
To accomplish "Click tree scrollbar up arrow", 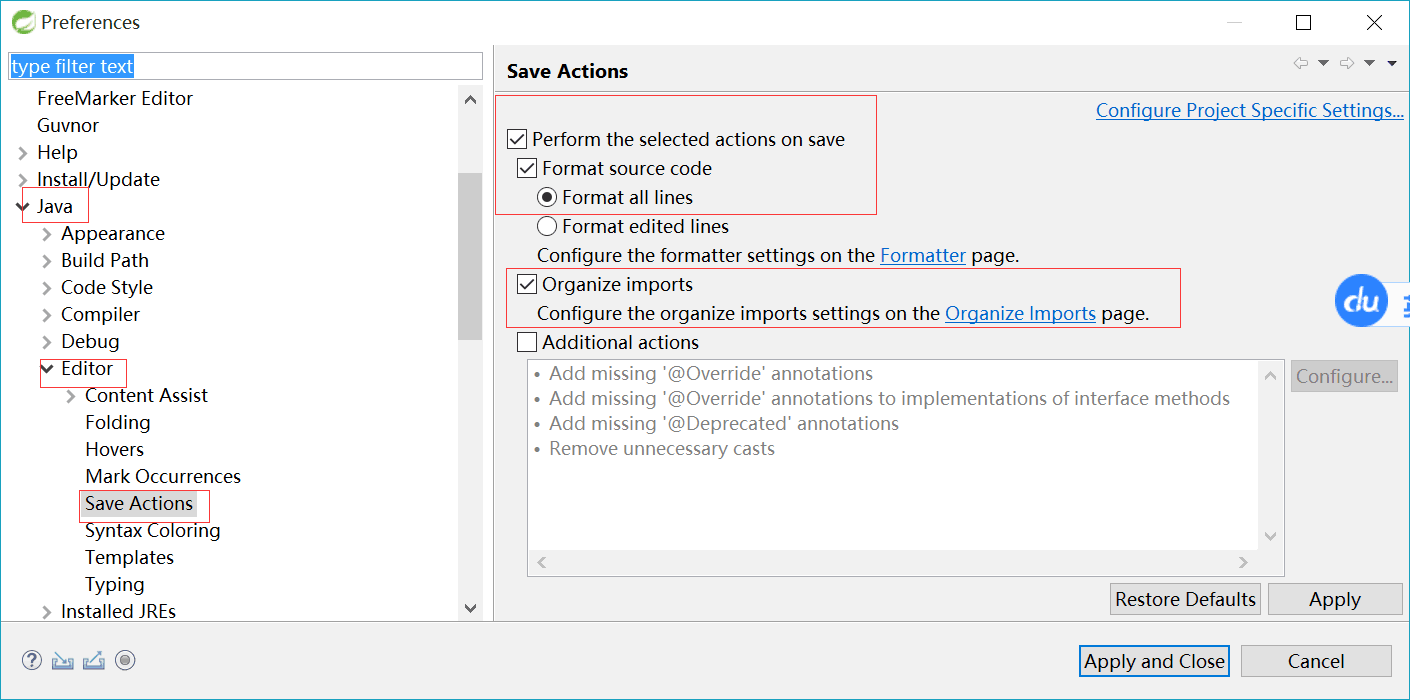I will pyautogui.click(x=470, y=99).
